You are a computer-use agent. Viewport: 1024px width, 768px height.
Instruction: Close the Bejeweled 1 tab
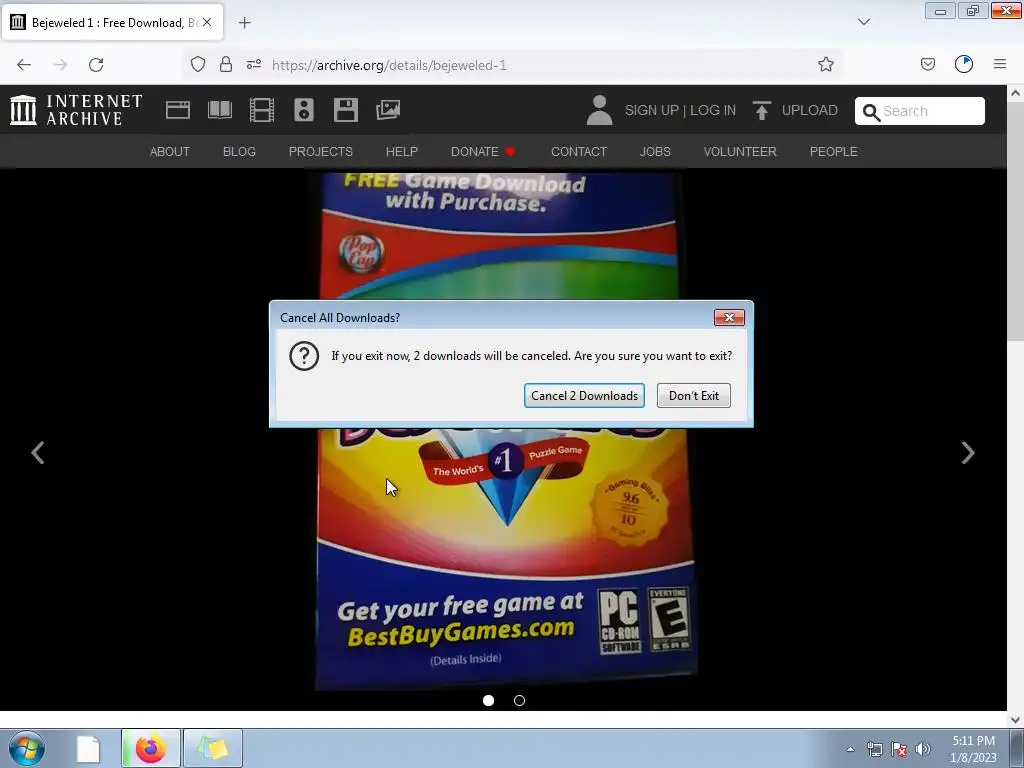(207, 22)
